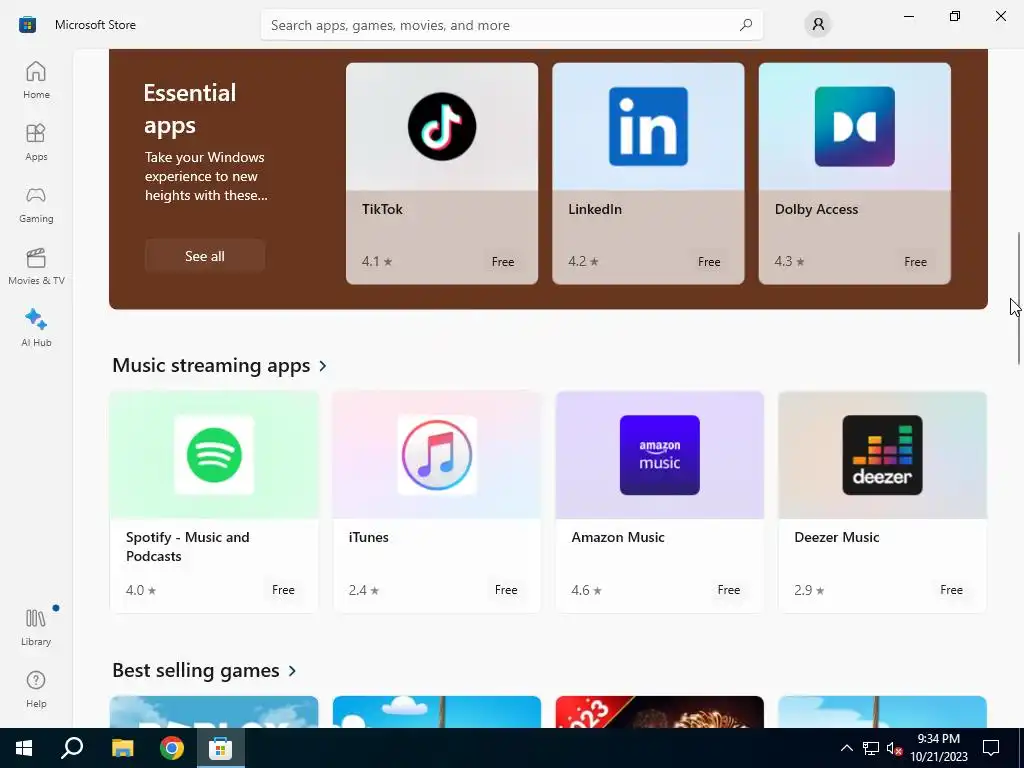Click the Free label on Spotify card
The width and height of the screenshot is (1024, 768).
[283, 589]
